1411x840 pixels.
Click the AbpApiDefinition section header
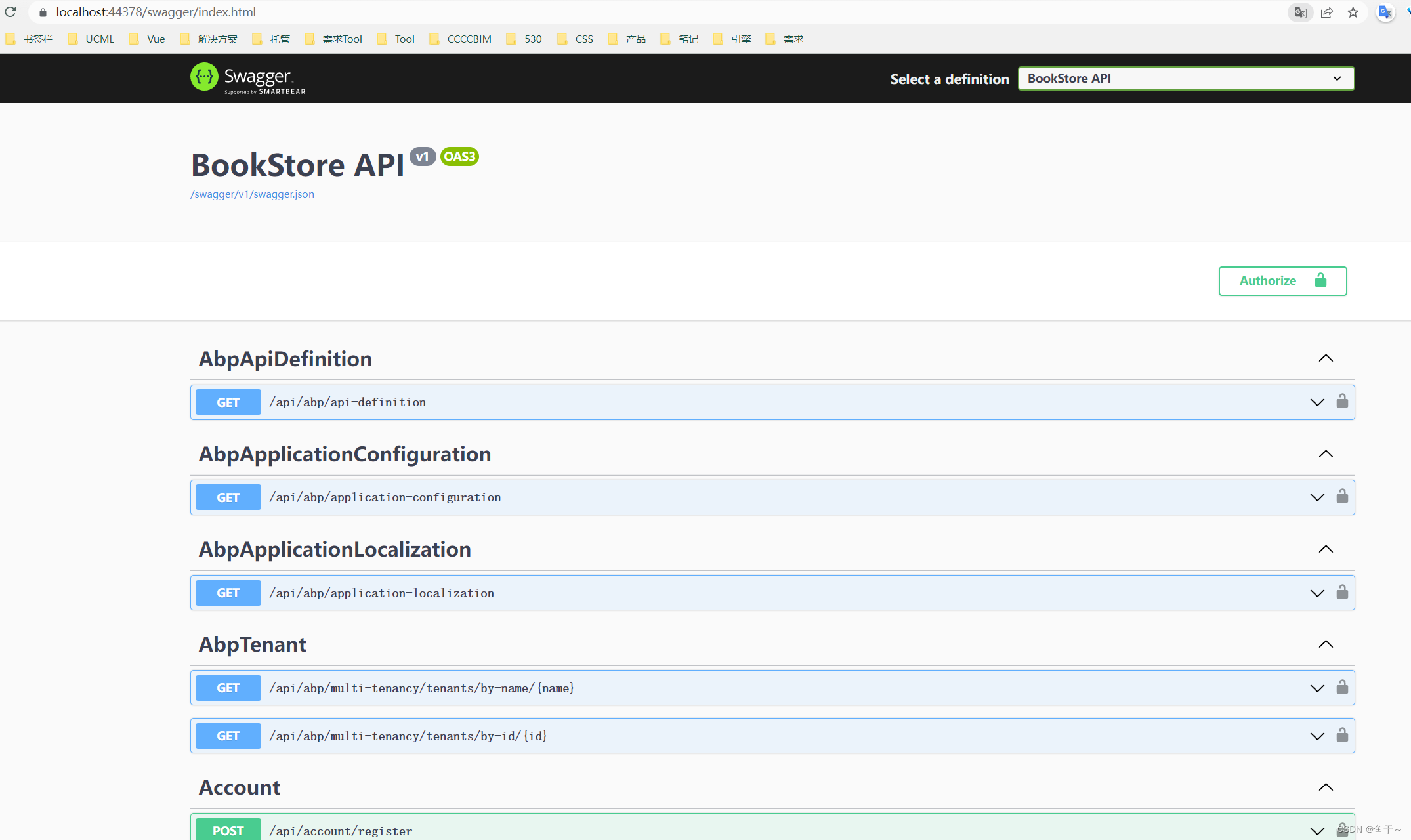(285, 358)
